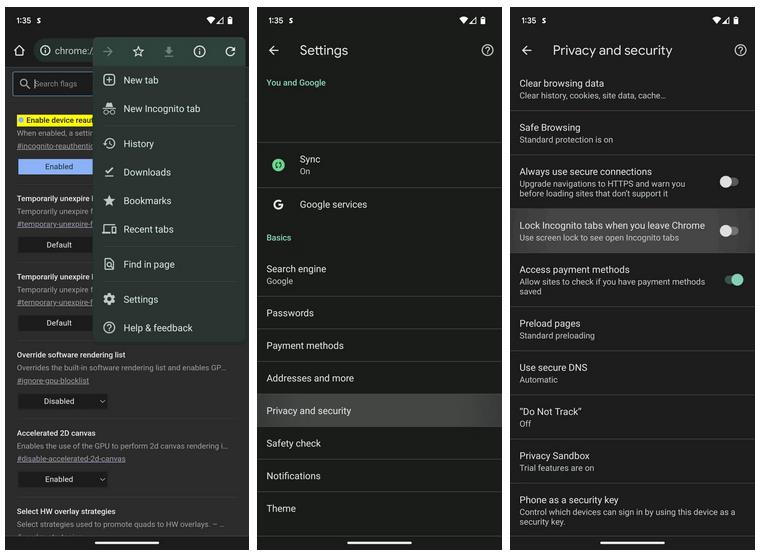
Task: Open Payment methods settings row
Action: coord(379,345)
